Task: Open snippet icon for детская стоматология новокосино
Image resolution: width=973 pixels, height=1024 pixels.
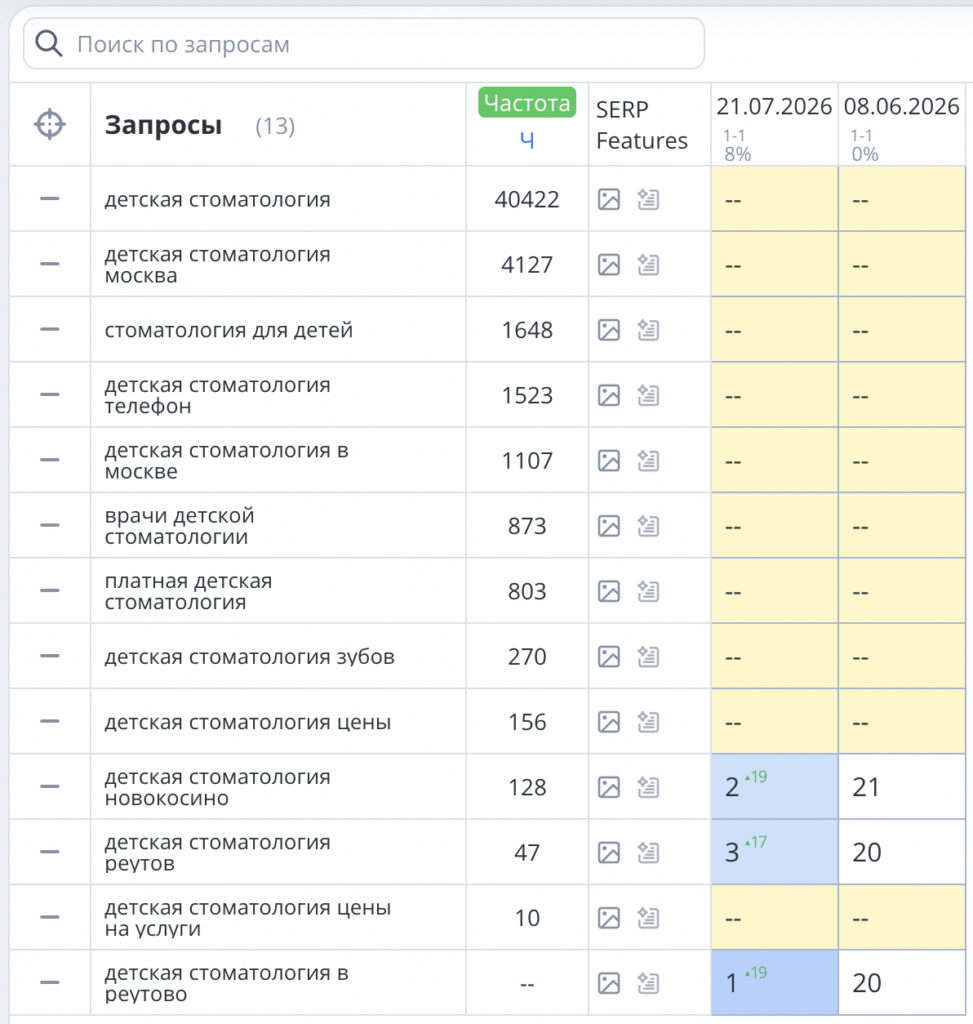Action: pyautogui.click(x=648, y=787)
